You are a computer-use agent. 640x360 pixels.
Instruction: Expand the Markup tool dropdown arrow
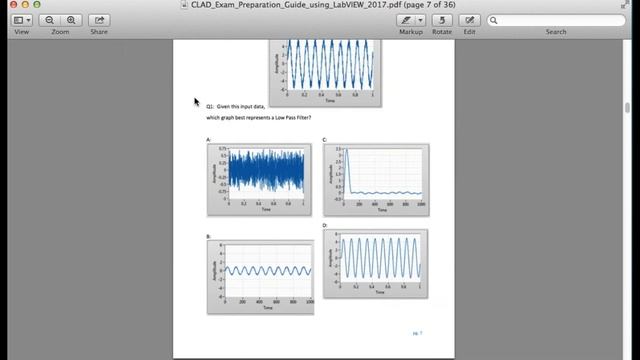[420, 20]
